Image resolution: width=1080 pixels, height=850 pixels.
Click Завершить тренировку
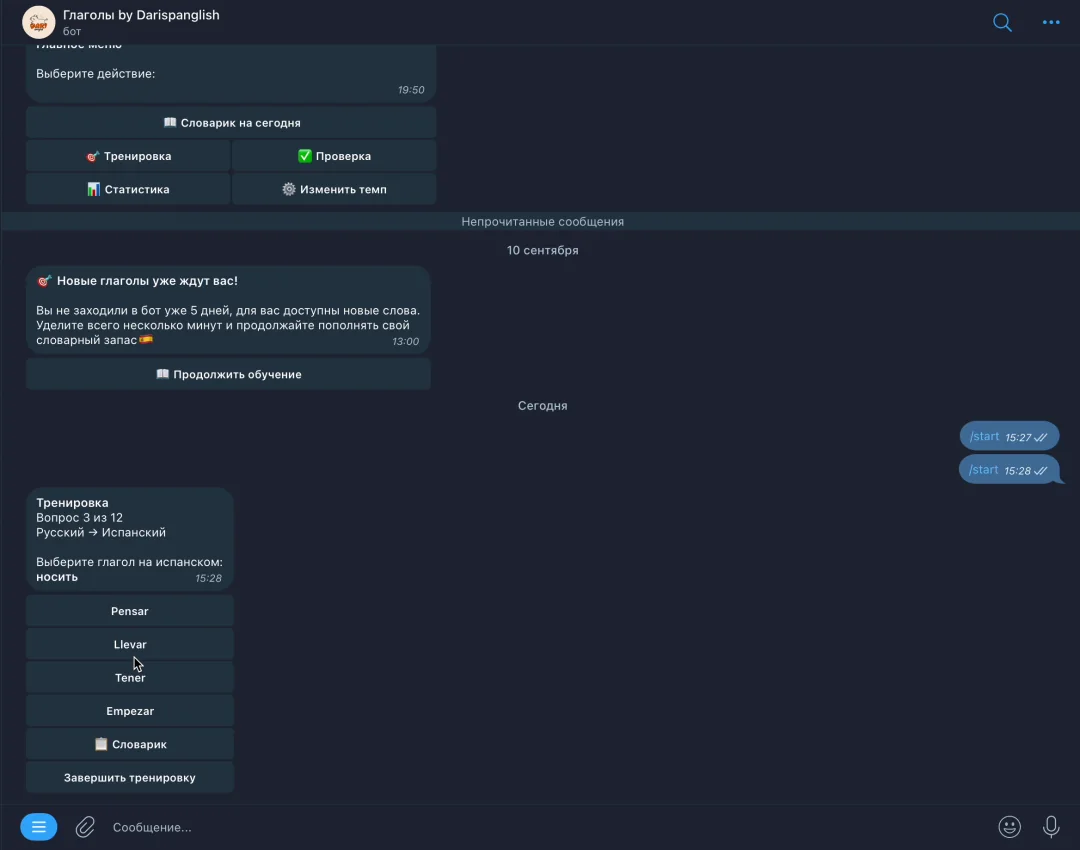129,778
